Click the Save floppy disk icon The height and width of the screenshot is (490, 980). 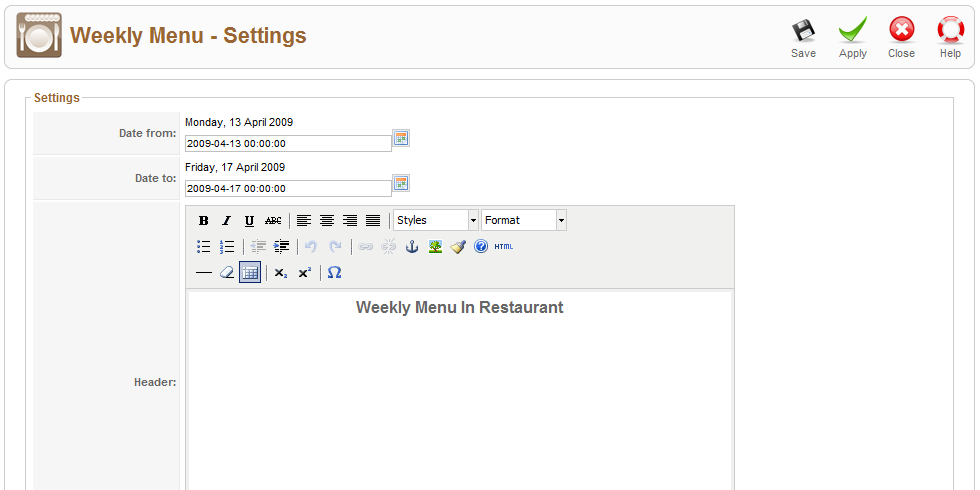[803, 31]
